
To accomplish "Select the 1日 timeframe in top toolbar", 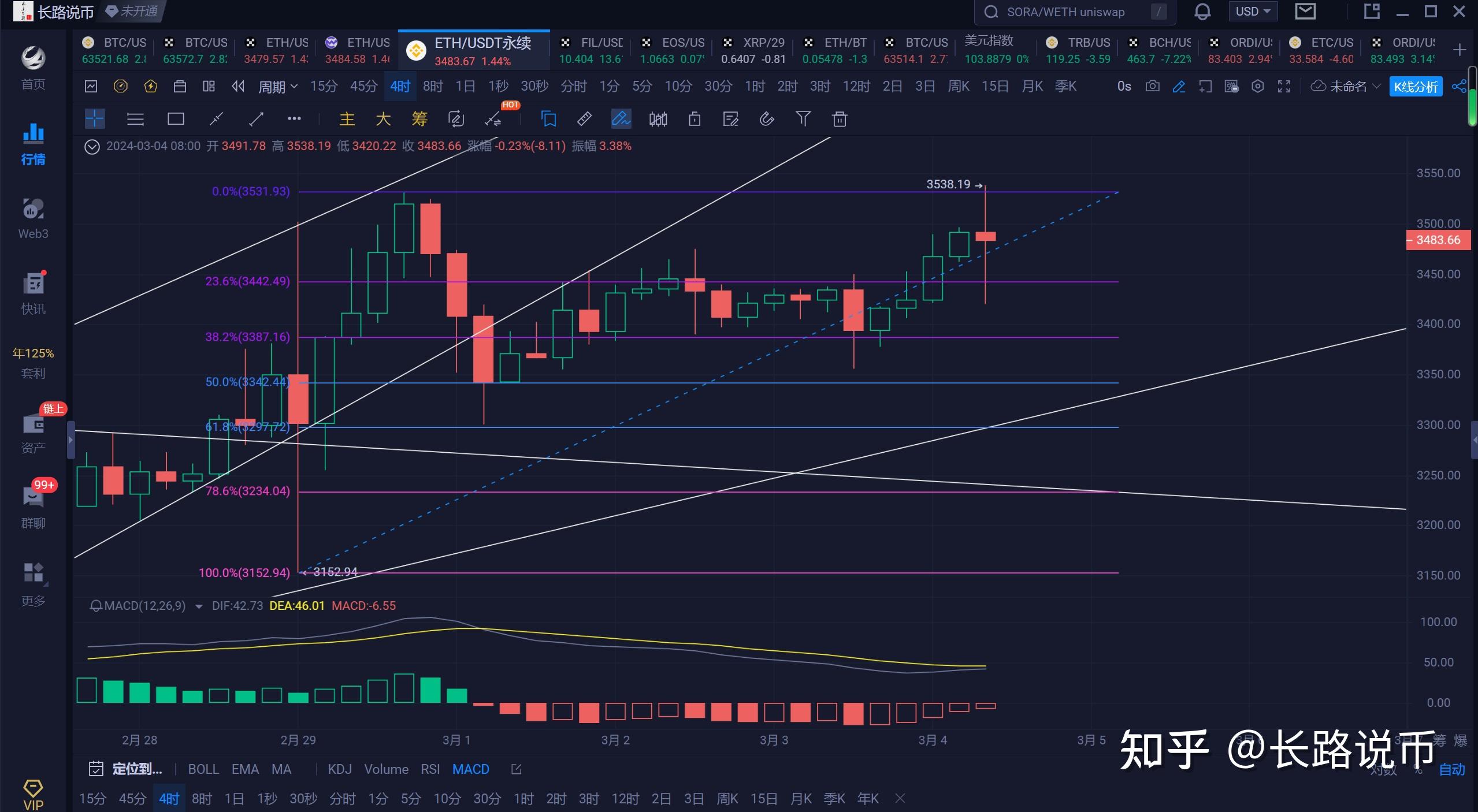I will click(x=465, y=87).
